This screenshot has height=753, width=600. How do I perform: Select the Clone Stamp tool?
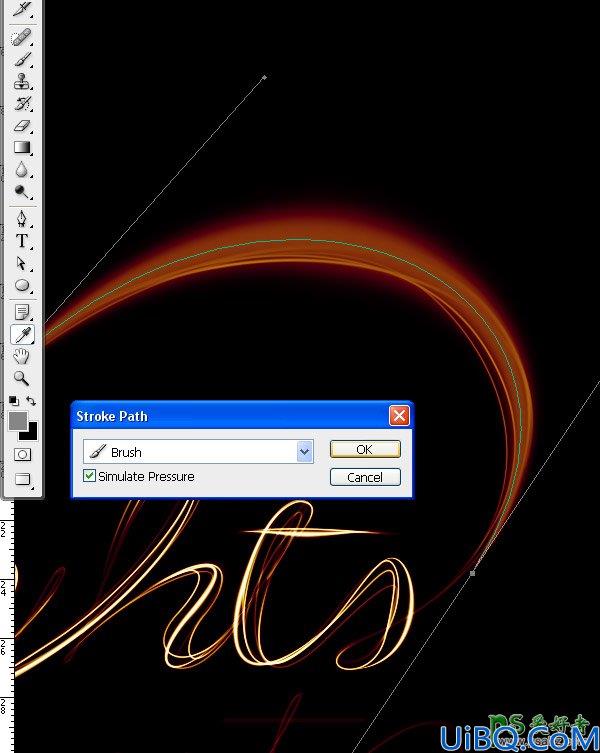click(22, 81)
